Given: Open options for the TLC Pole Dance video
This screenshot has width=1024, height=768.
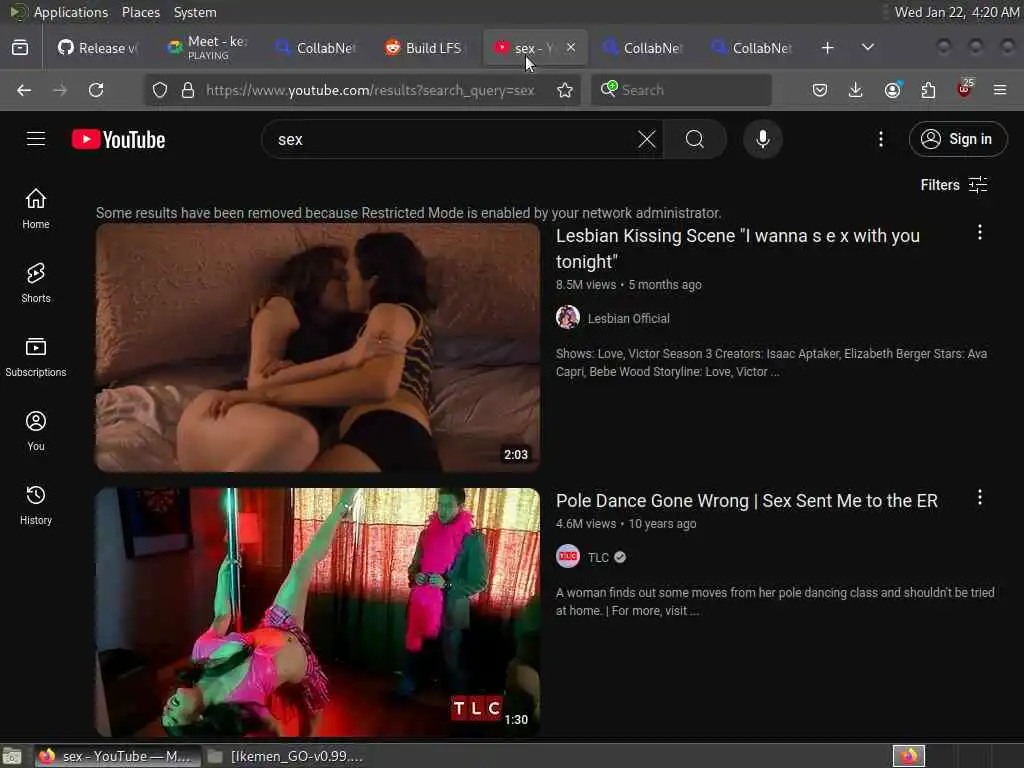Looking at the screenshot, I should click(x=980, y=498).
